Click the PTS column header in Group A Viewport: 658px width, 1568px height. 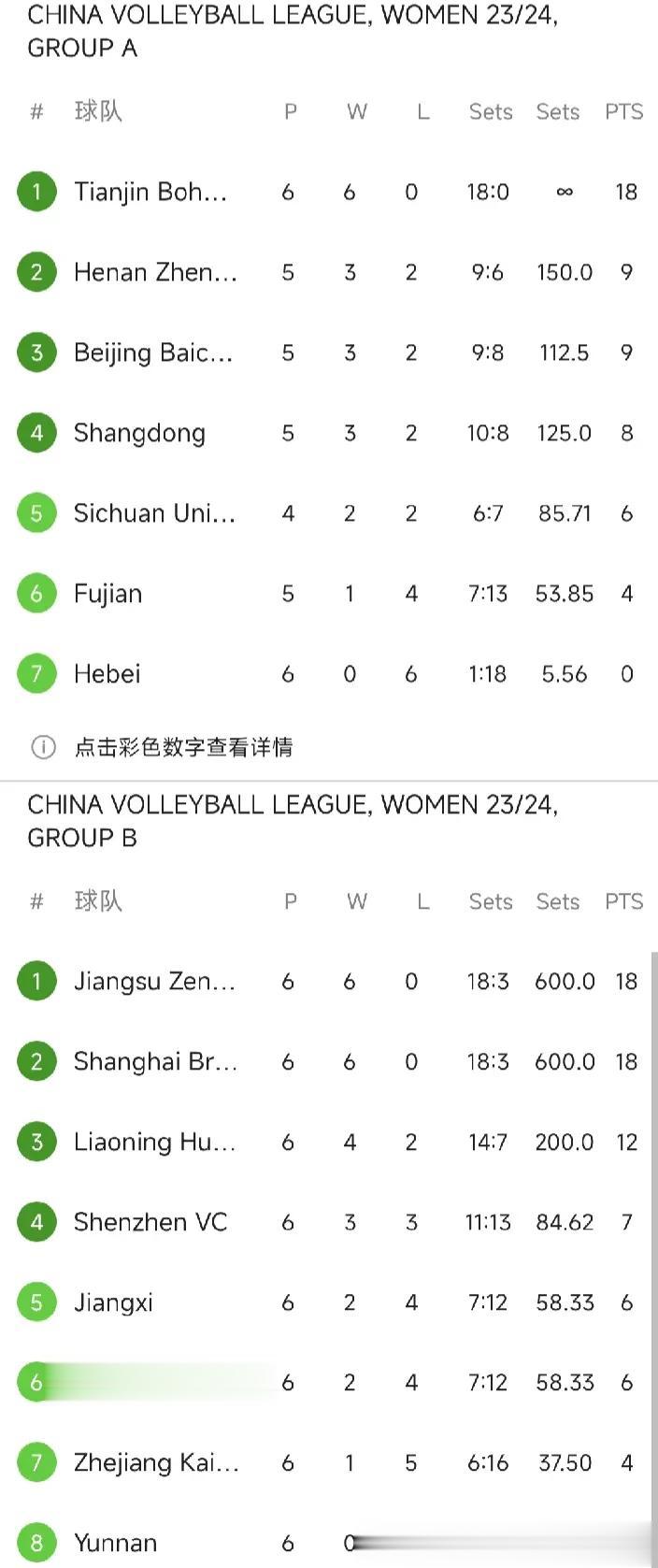tap(623, 112)
